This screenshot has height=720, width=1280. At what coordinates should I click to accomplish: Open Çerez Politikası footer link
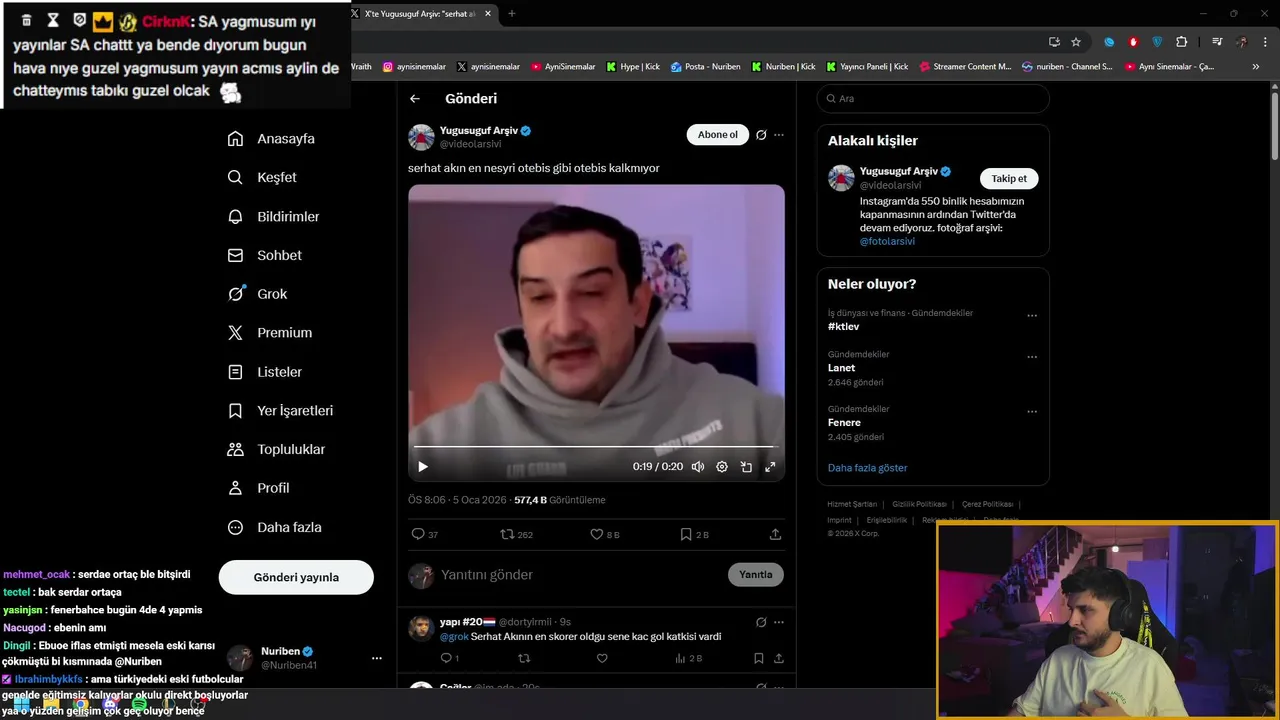tap(987, 504)
